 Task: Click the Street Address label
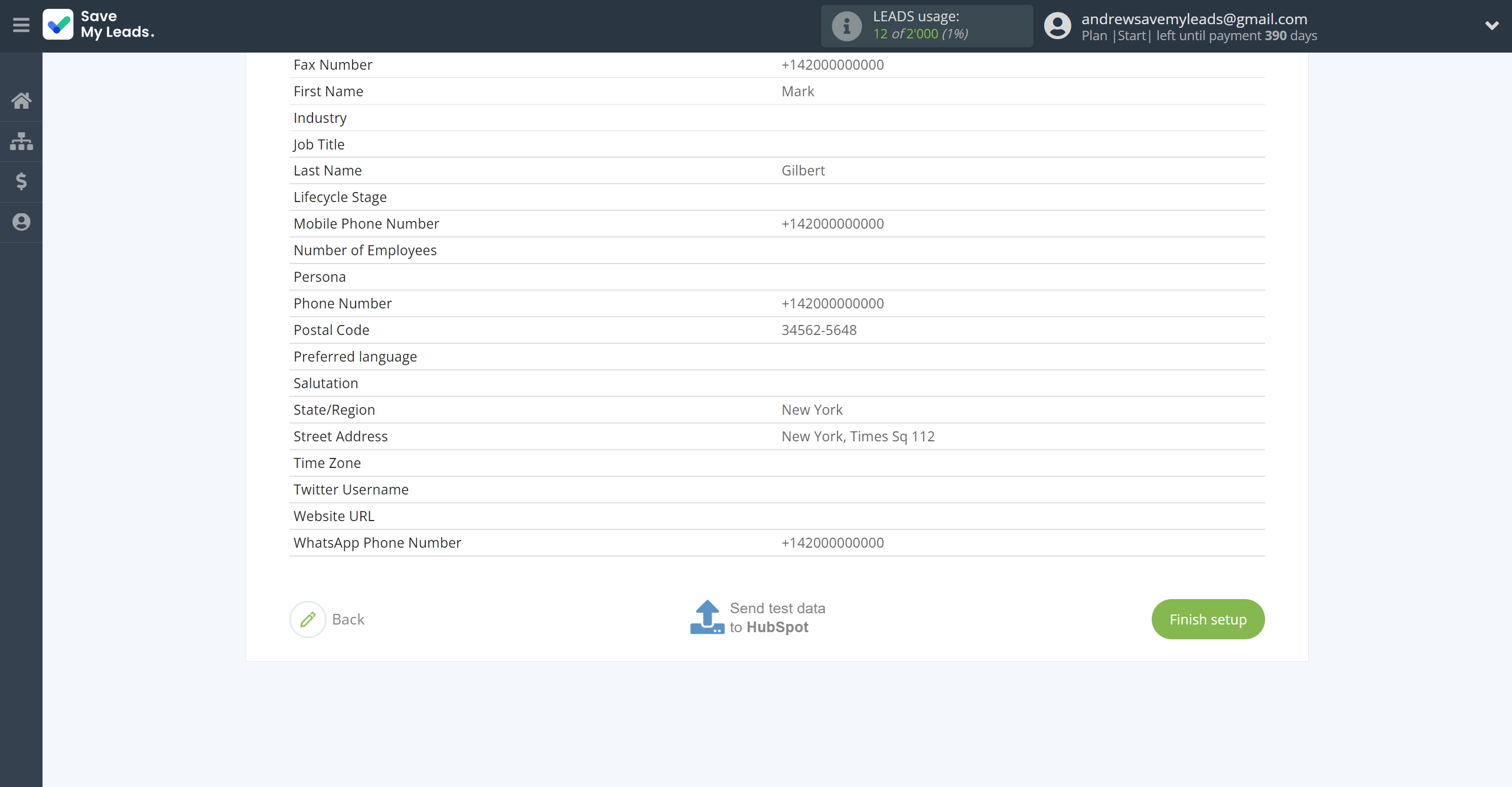point(341,436)
